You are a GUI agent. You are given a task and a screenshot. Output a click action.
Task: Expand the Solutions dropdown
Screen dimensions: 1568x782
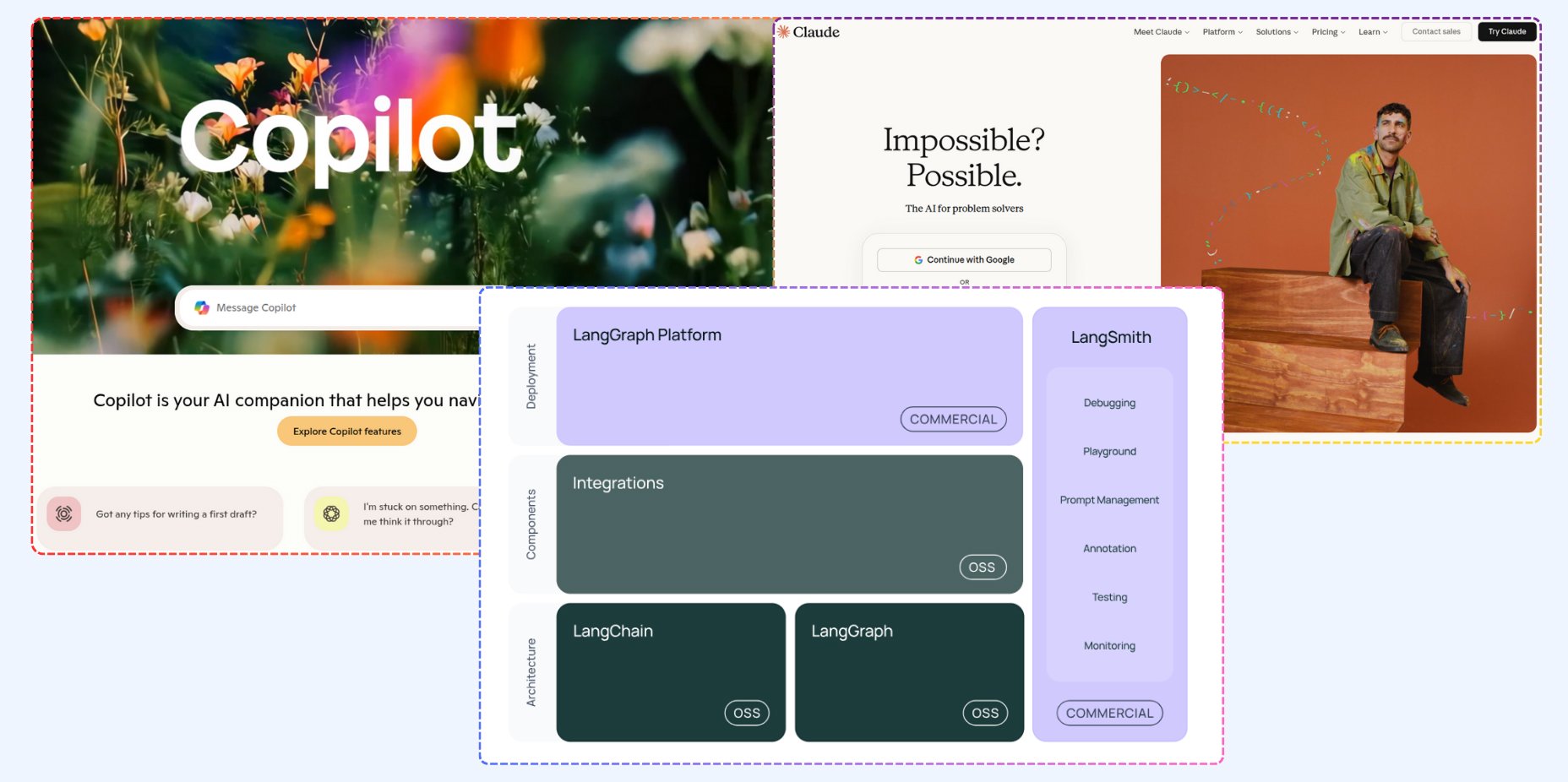[1277, 32]
